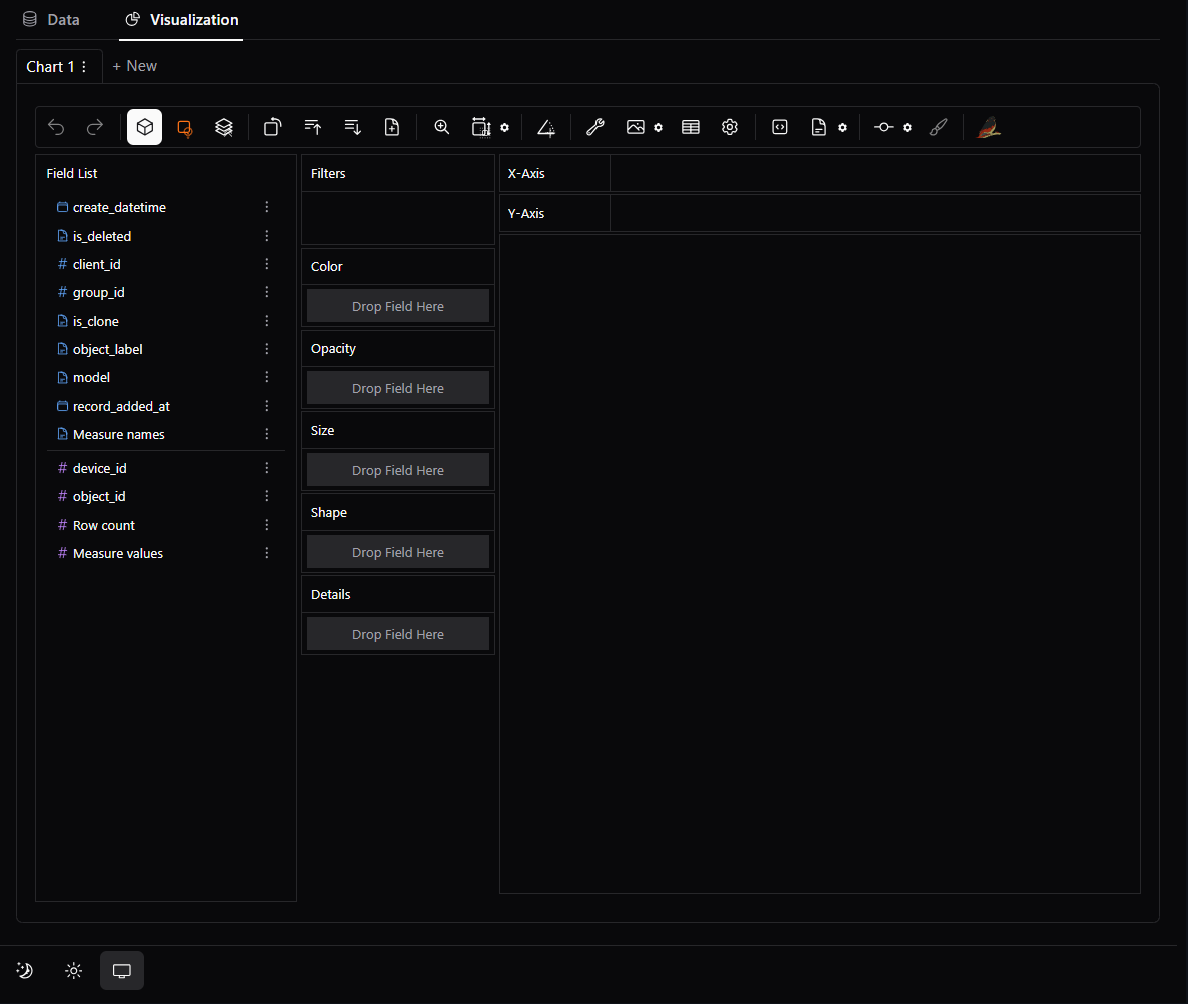Screen dimensions: 1188x1004
Task: Click the Undo icon in the toolbar
Action: click(56, 127)
